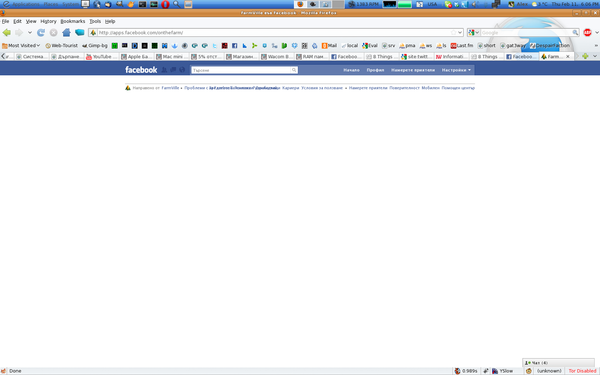Open the Last.fm bookmark

pos(462,46)
